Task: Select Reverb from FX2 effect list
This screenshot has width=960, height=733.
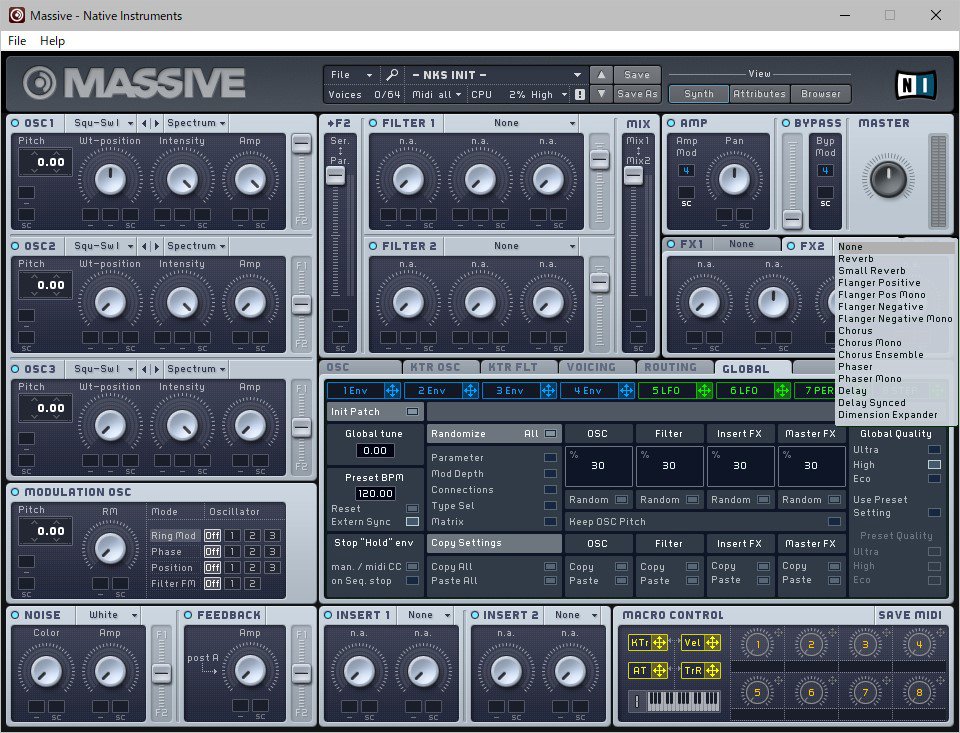Action: click(x=894, y=258)
